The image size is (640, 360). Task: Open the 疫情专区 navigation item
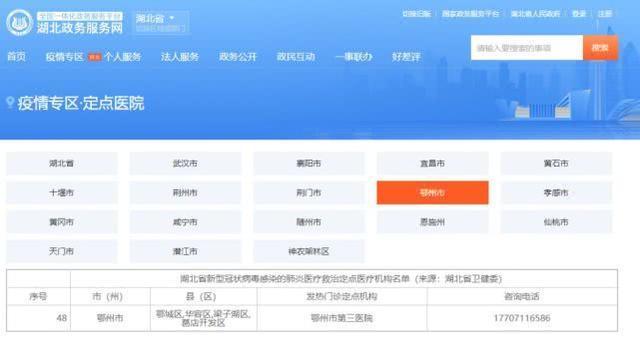click(64, 57)
